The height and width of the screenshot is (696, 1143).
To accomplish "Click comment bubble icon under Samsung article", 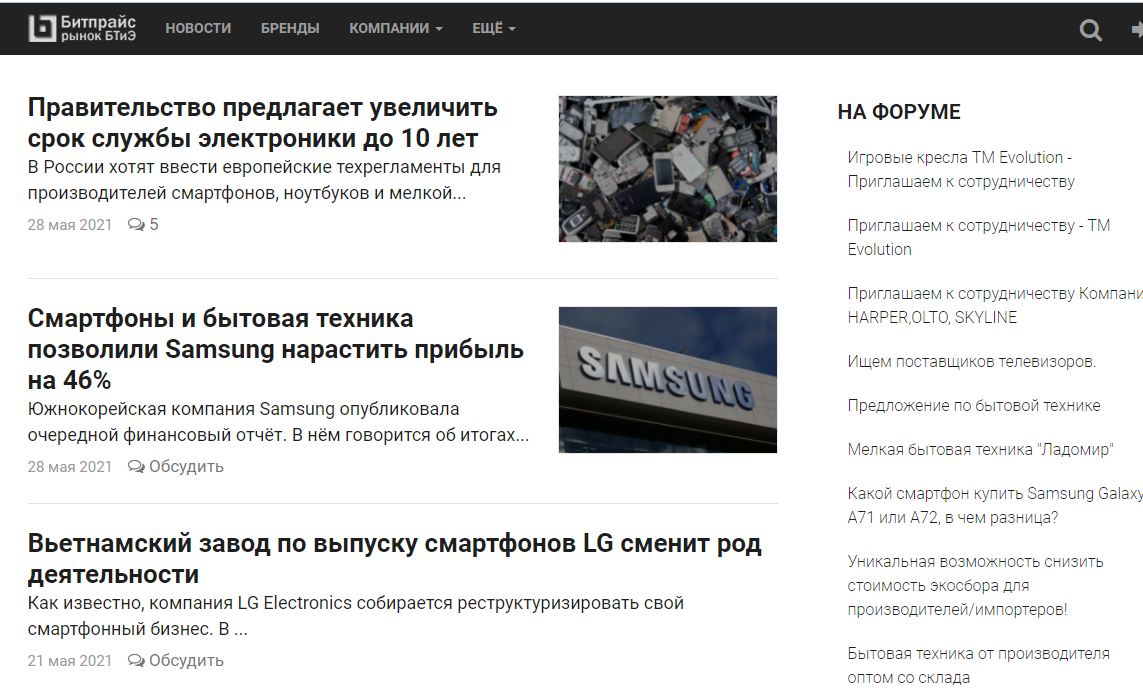I will [x=136, y=466].
